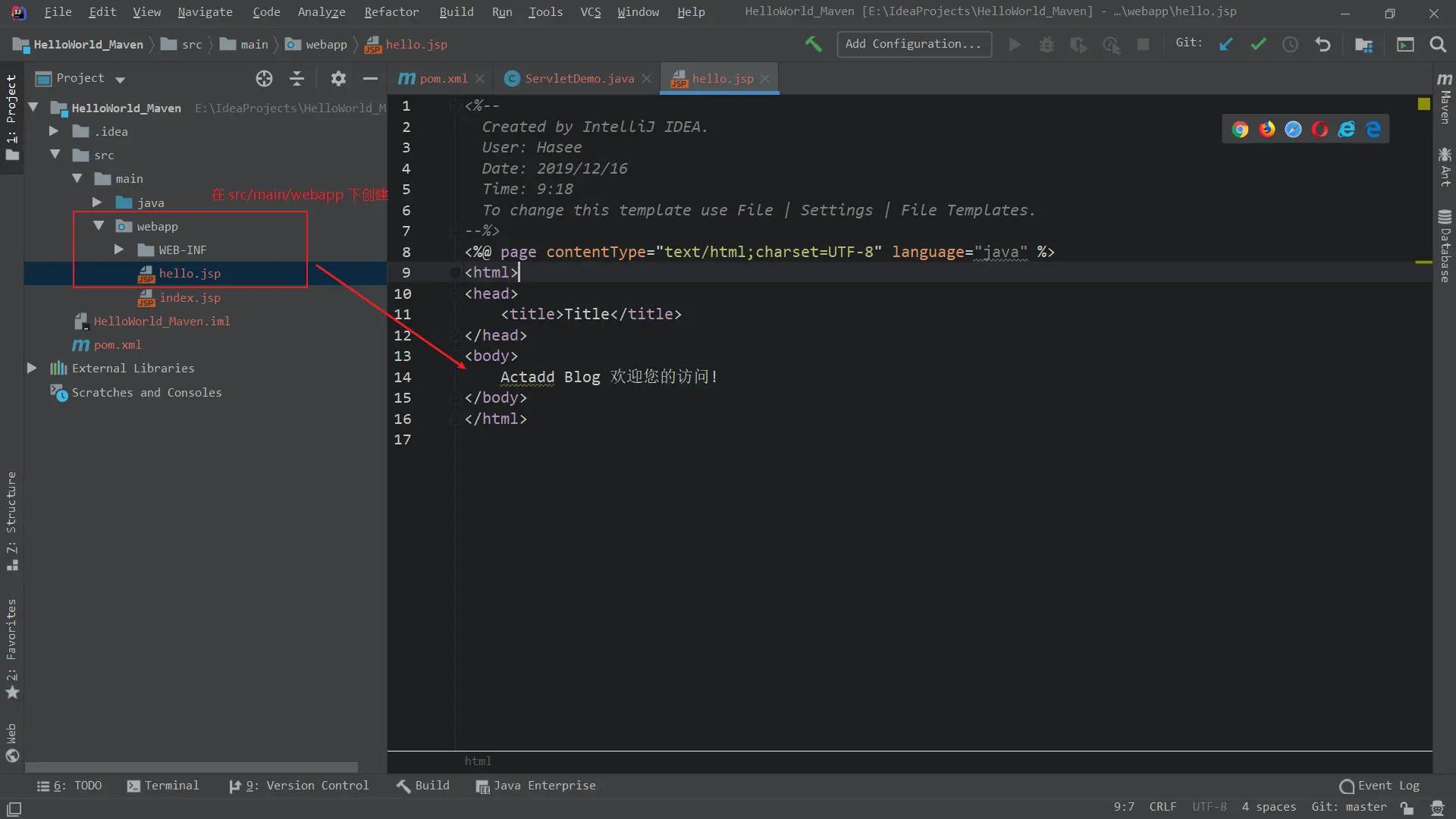Viewport: 1456px width, 819px height.
Task: Open preview in Firefox browser icon
Action: 1267,130
